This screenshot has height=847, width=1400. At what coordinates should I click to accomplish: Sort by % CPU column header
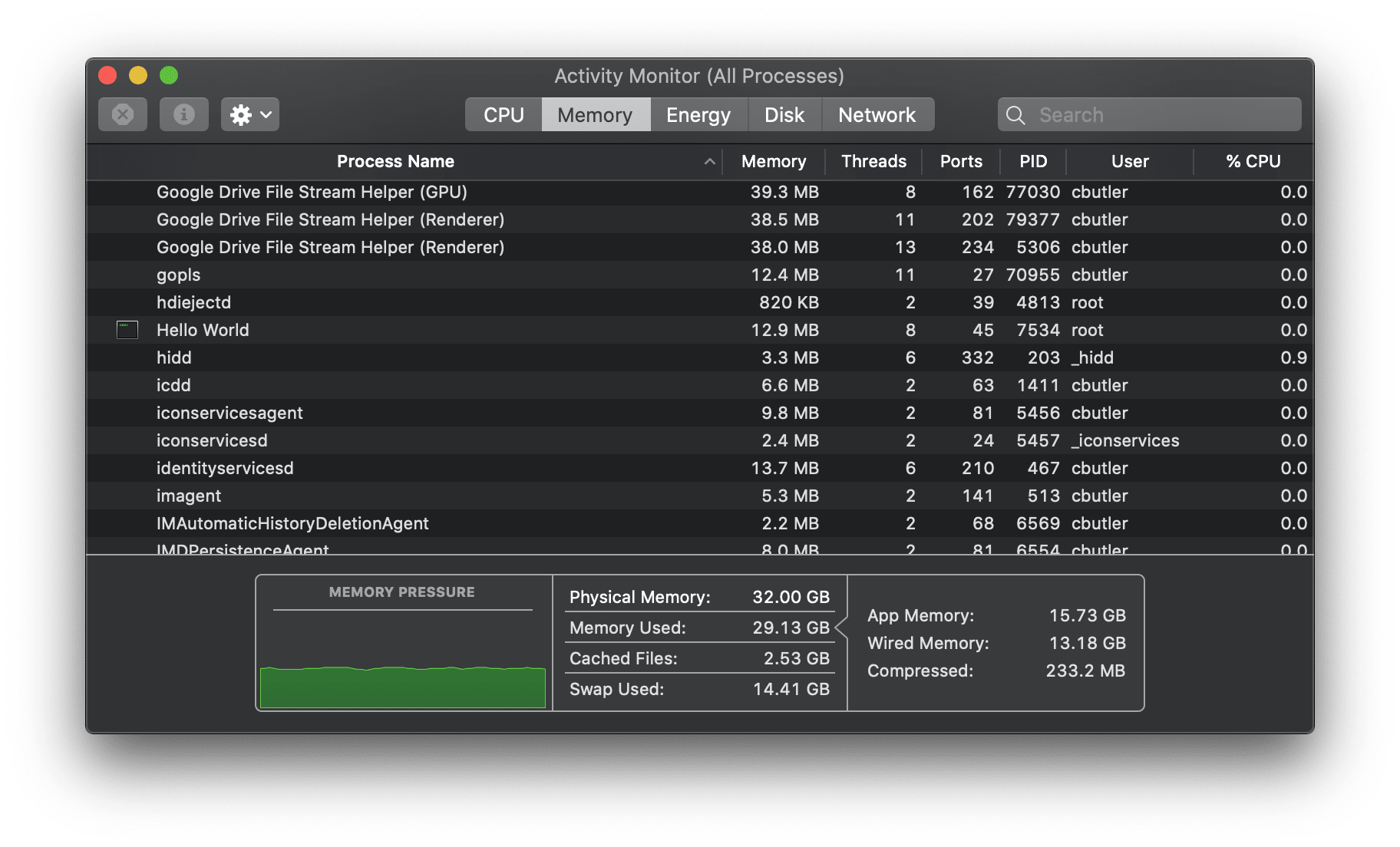1253,161
